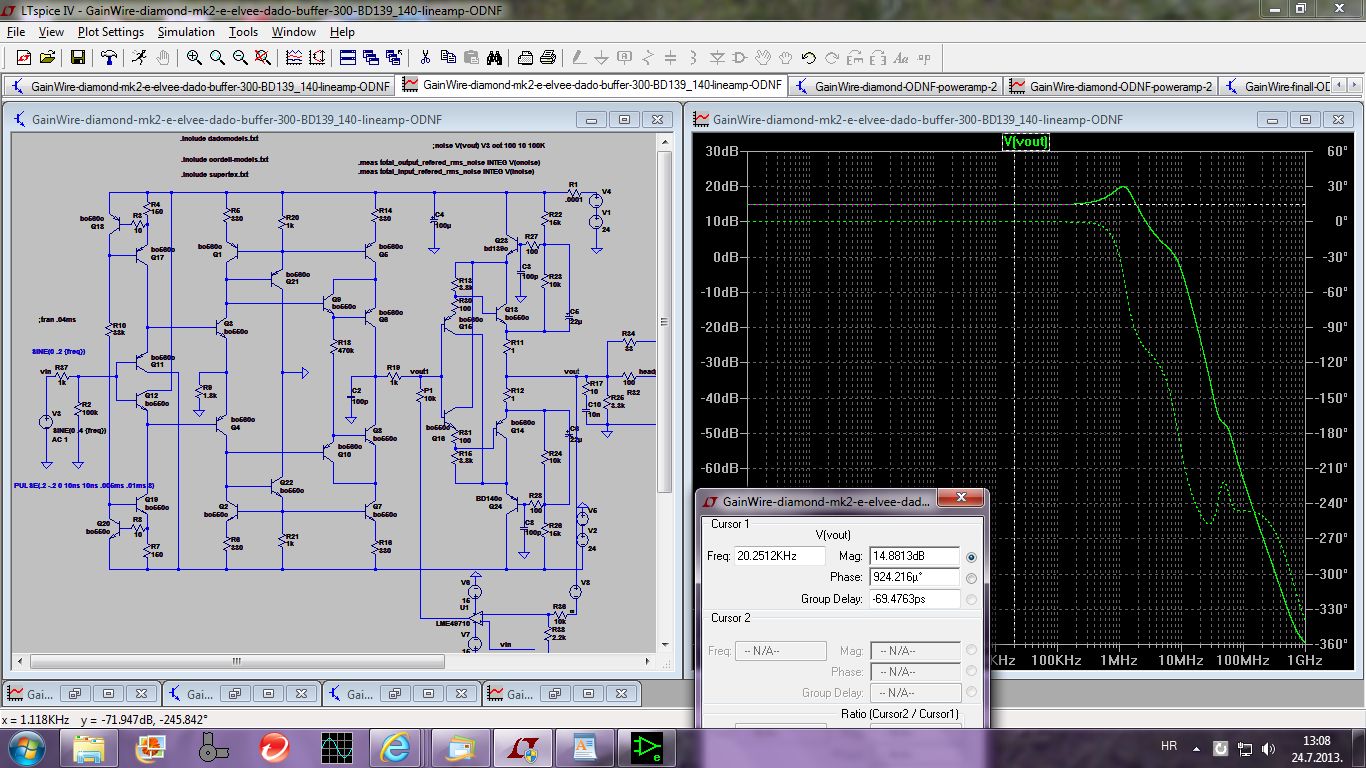The width and height of the screenshot is (1366, 768).
Task: Open the View menu
Action: (51, 32)
